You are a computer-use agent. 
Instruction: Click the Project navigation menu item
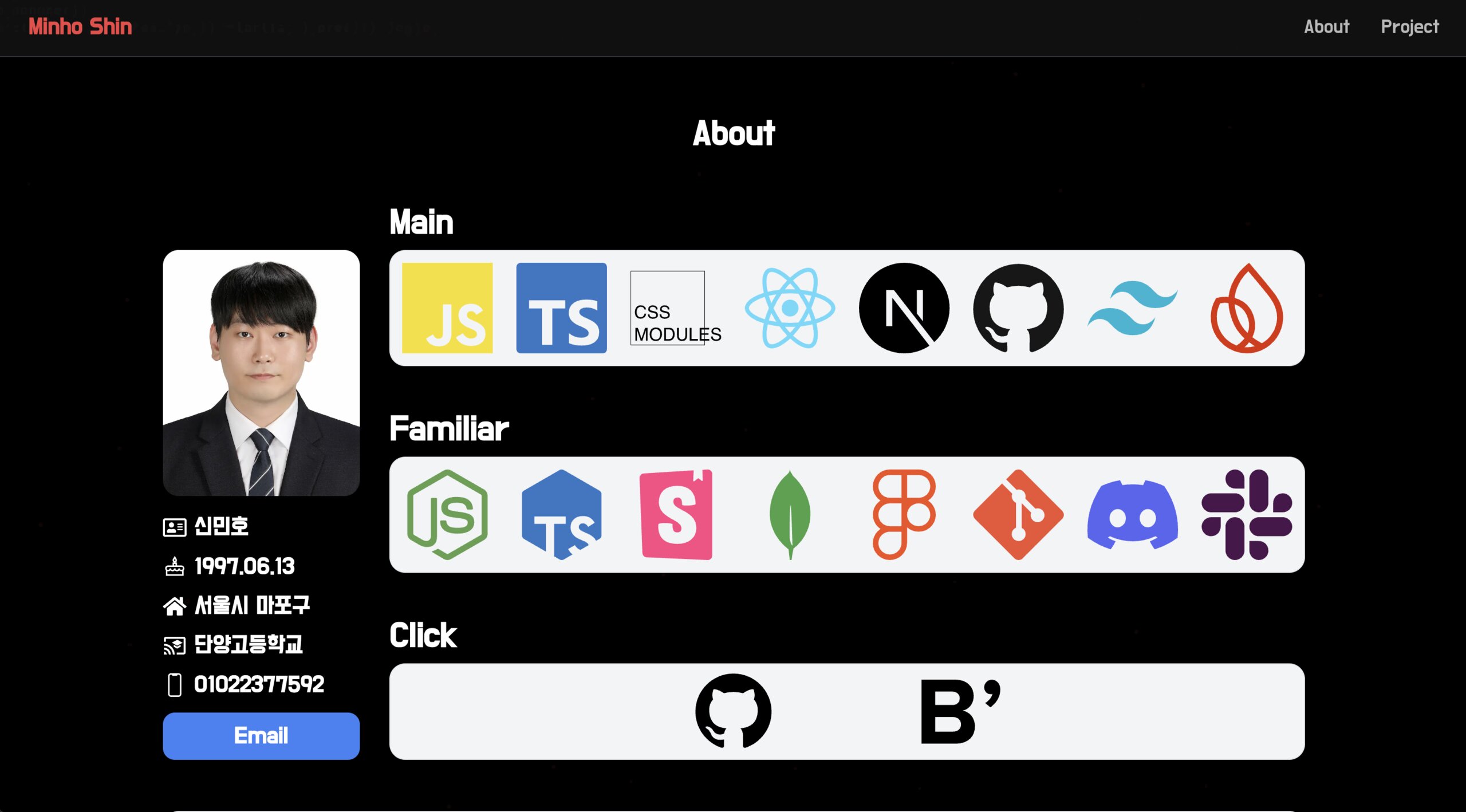pos(1409,27)
